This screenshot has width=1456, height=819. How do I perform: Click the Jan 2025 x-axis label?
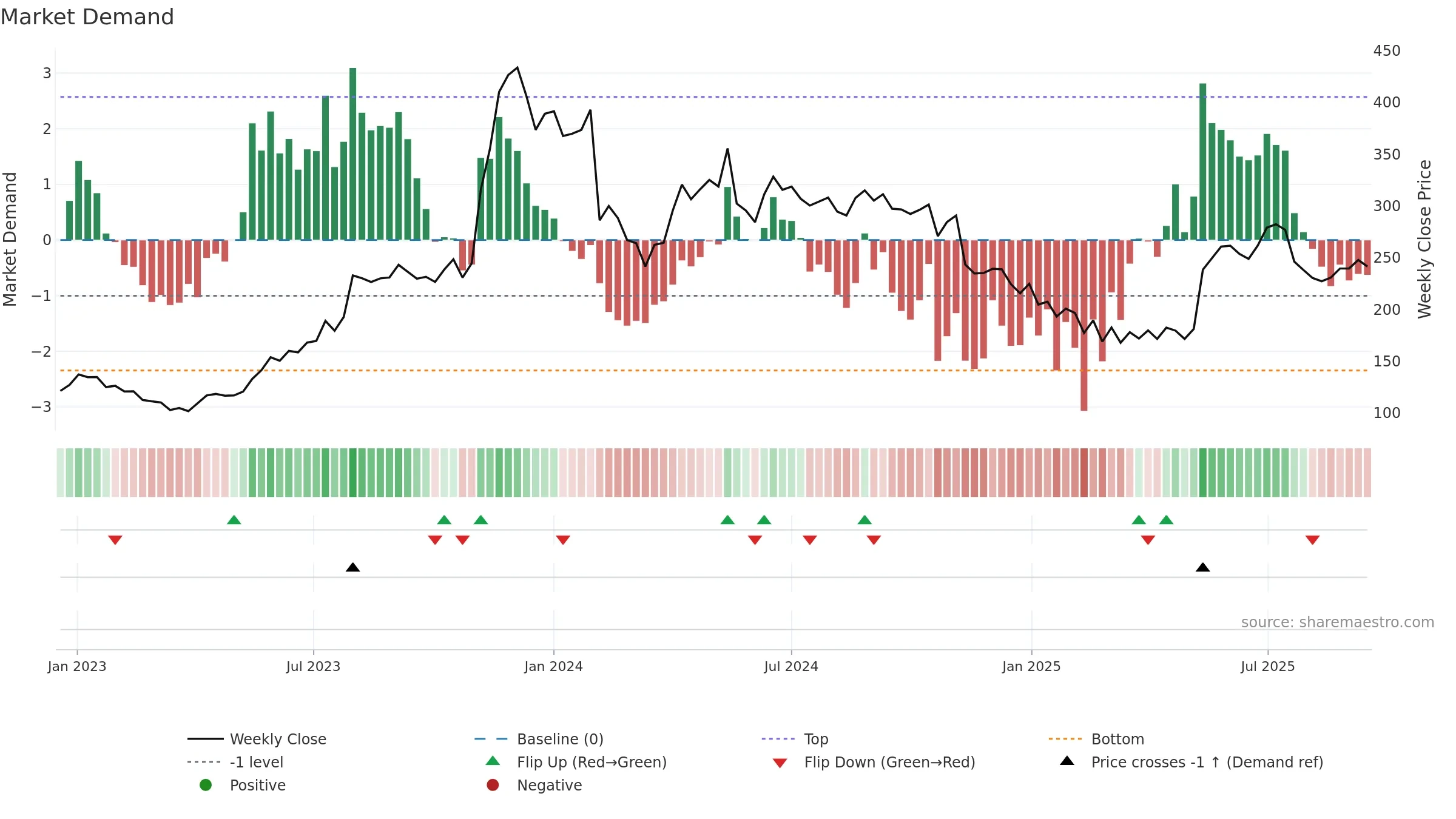[1031, 666]
